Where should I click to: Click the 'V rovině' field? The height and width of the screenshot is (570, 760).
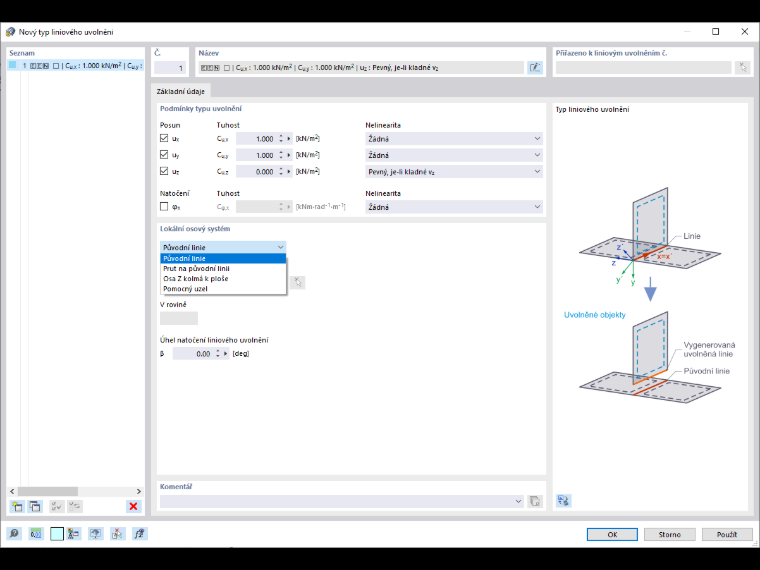(179, 318)
